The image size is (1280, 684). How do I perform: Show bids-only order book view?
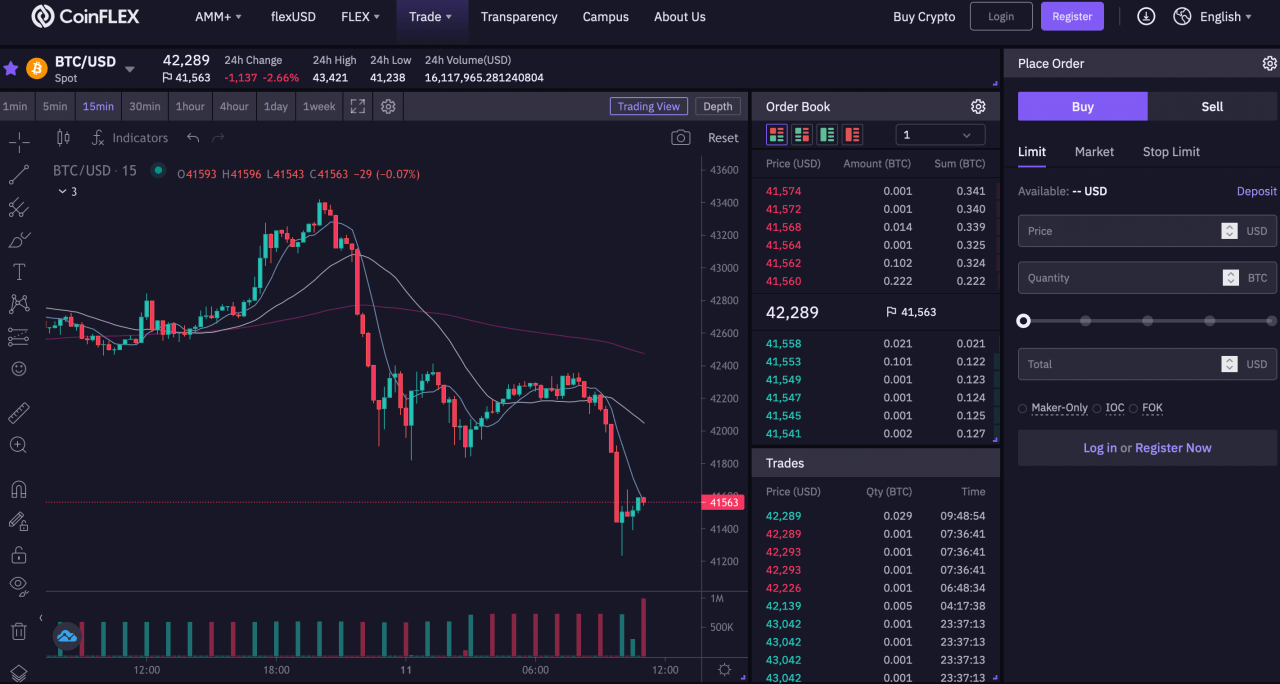[x=827, y=134]
